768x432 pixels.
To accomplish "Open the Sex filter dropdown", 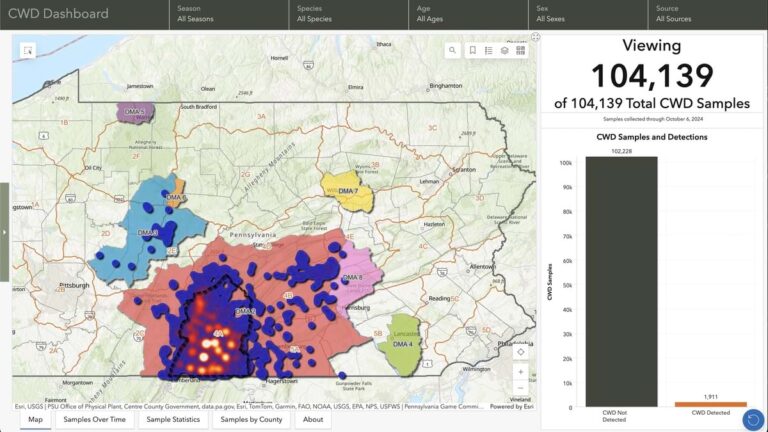I will point(588,14).
